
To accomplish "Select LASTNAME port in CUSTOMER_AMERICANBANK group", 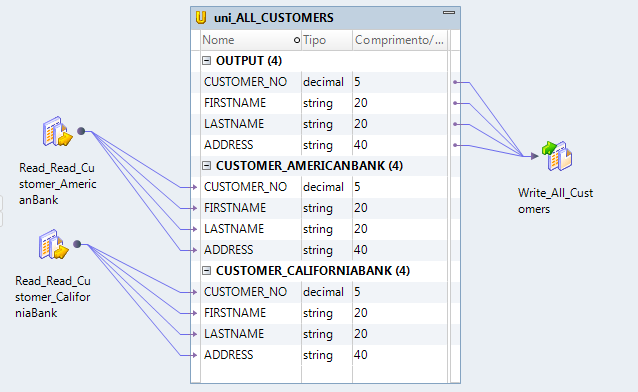I will pyautogui.click(x=234, y=229).
